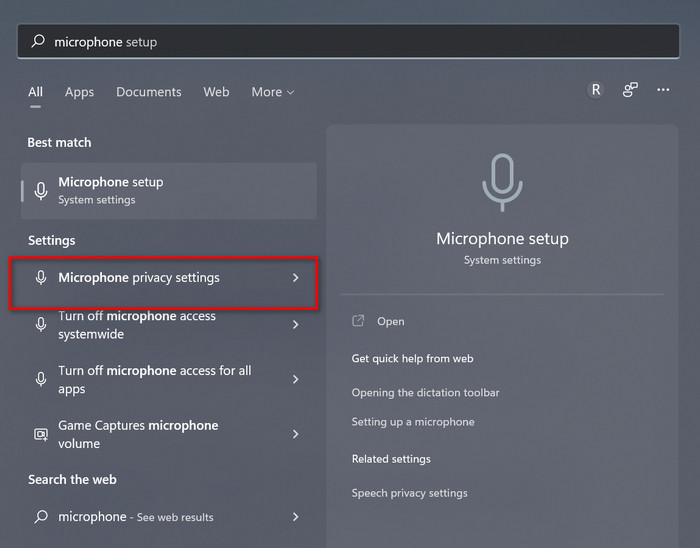Screen dimensions: 700x548
Task: Click the Game Captures capture icon
Action: [x=41, y=434]
